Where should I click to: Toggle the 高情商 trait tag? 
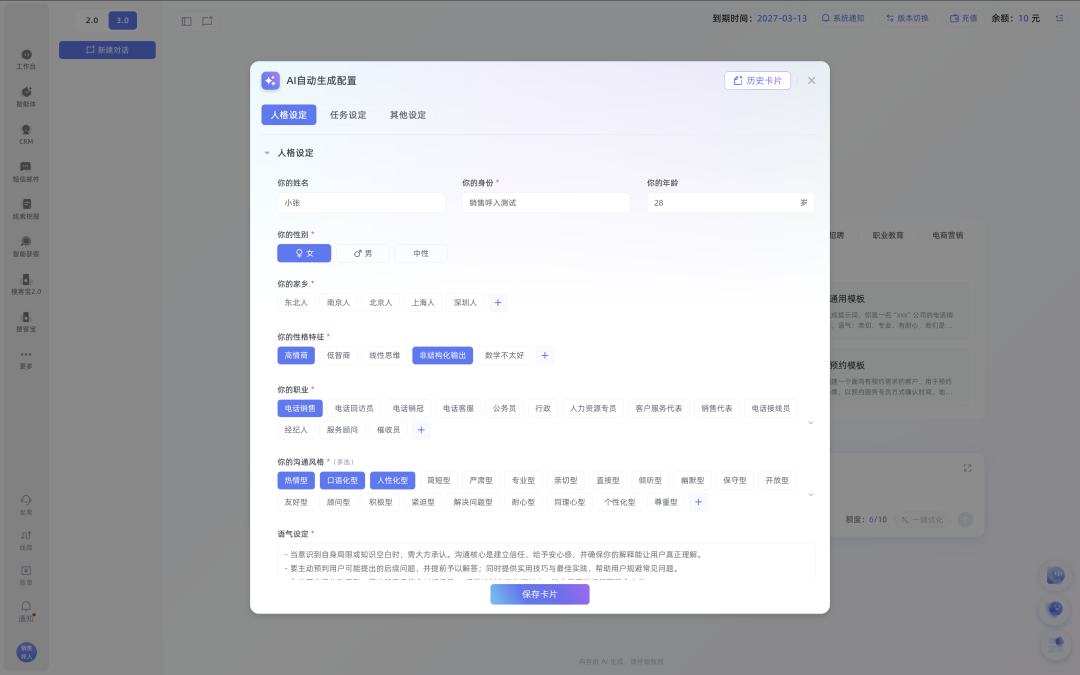(296, 355)
